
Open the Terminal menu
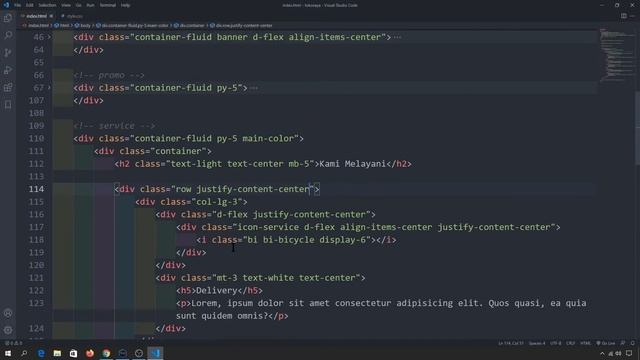108,5
